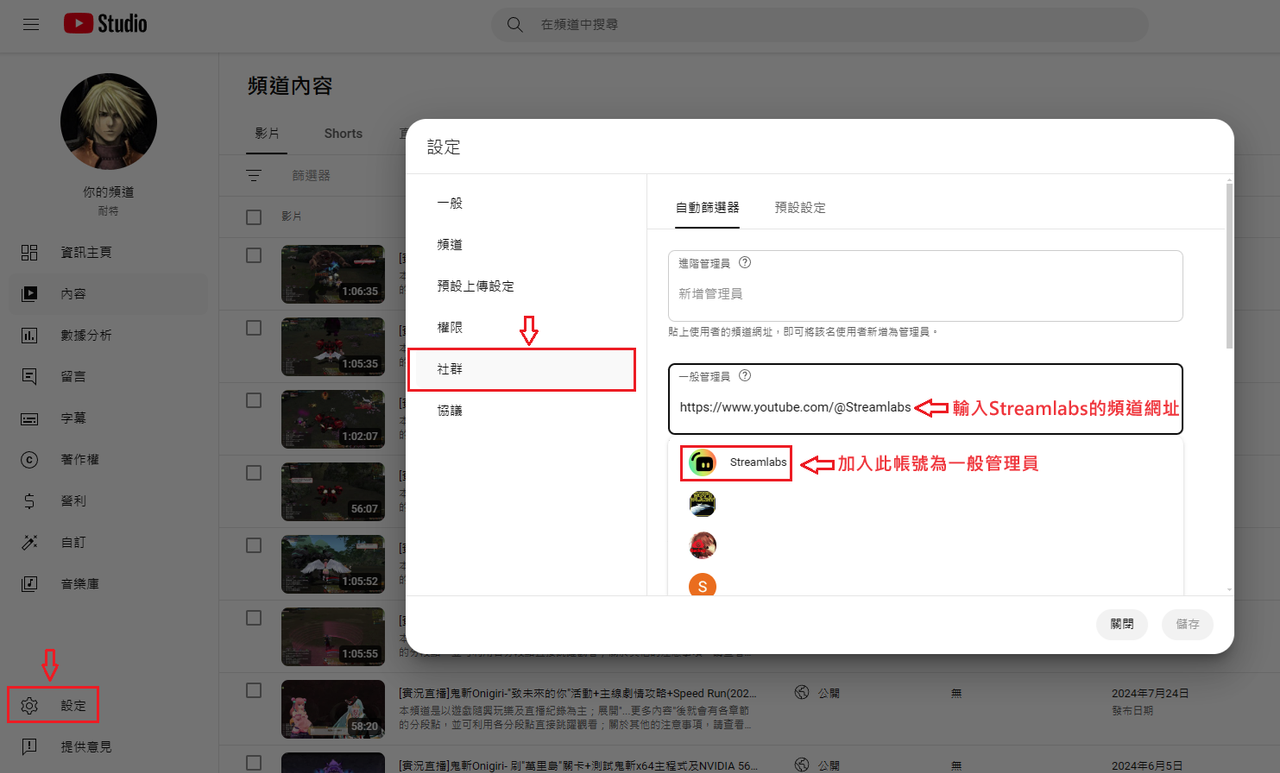Open 數據分析 analytics sidebar item
The image size is (1280, 773).
coord(109,335)
